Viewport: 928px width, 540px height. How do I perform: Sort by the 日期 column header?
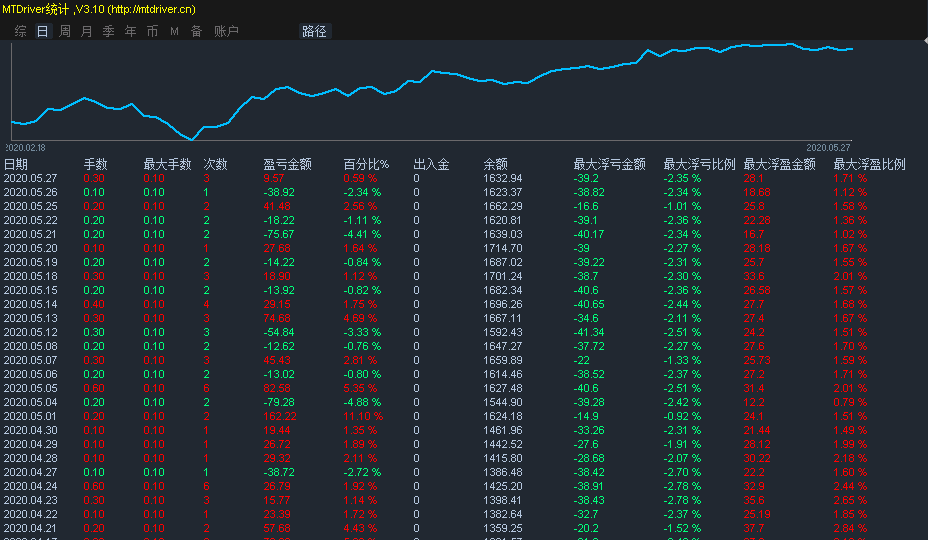pyautogui.click(x=16, y=164)
